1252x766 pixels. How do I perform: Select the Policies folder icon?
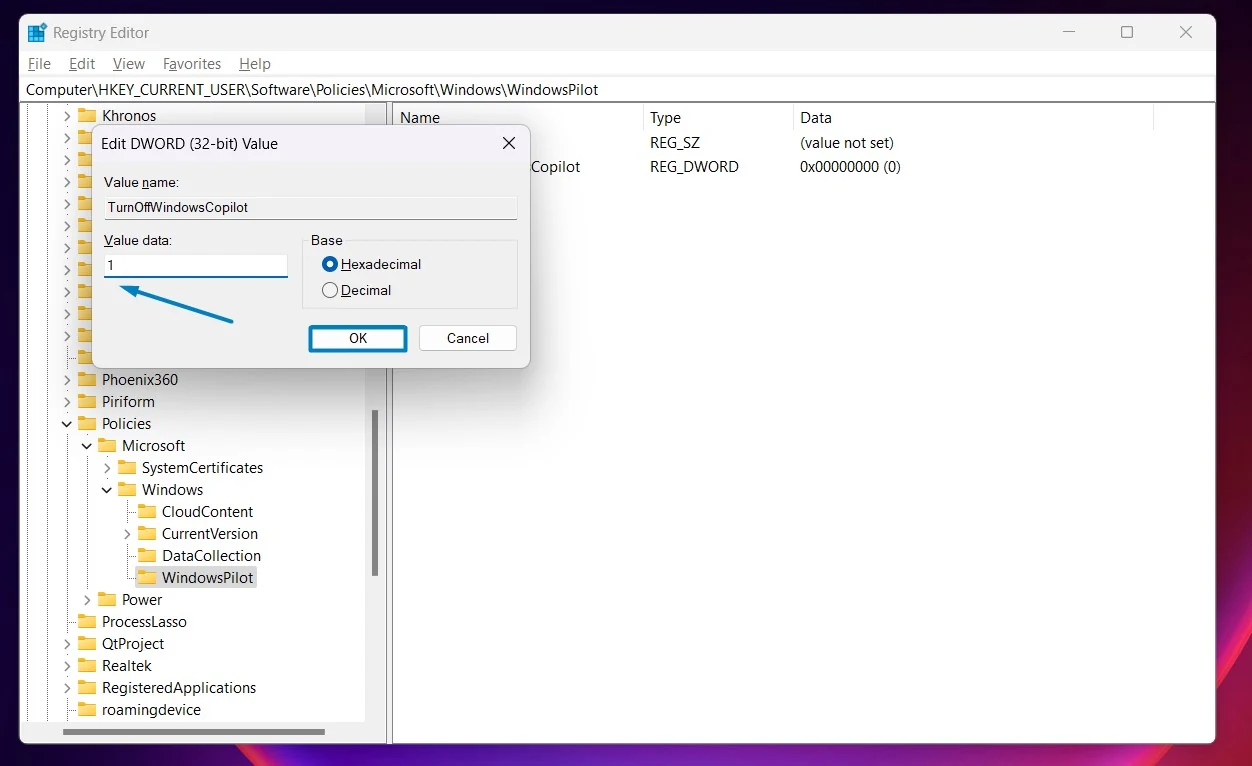pyautogui.click(x=87, y=424)
